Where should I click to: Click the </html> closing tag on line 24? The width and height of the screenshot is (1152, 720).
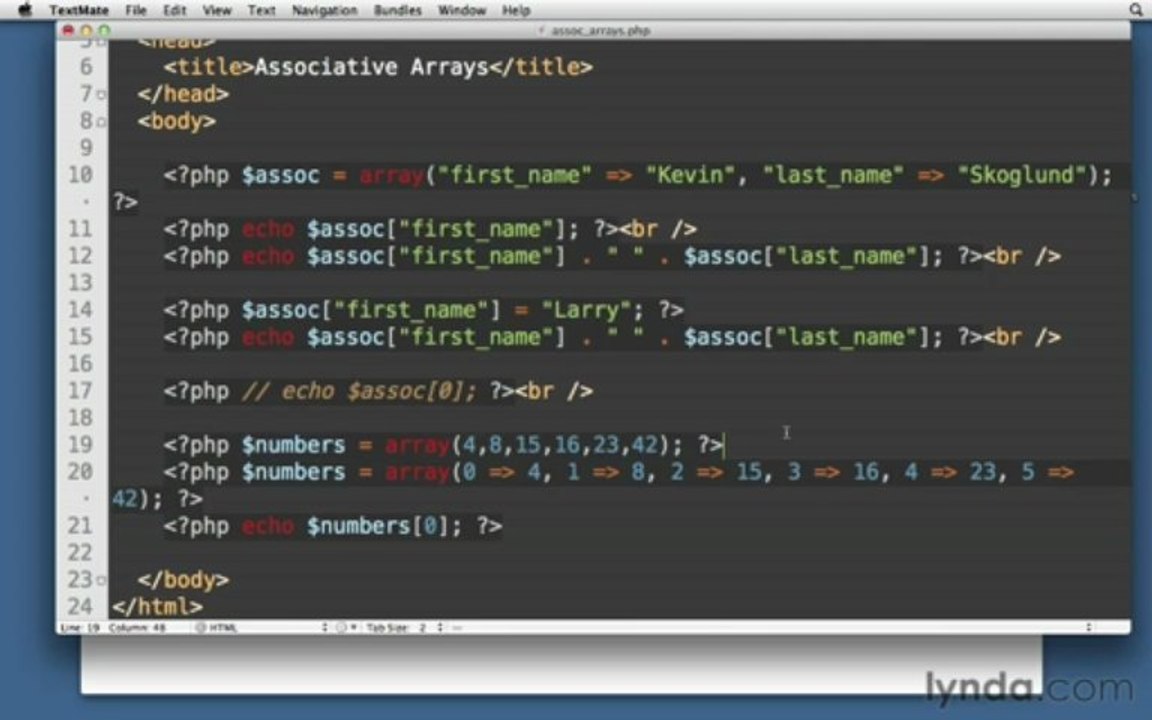coord(157,607)
